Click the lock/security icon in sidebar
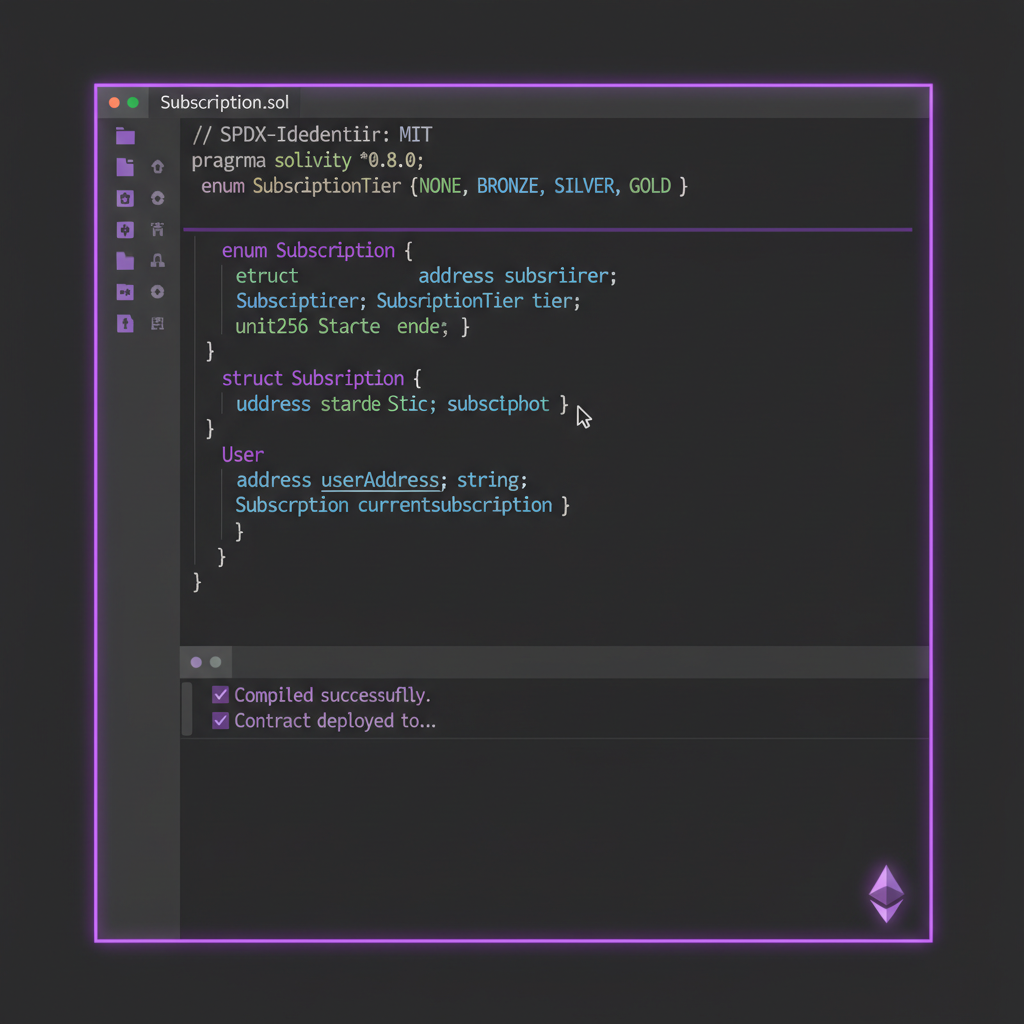 (157, 261)
